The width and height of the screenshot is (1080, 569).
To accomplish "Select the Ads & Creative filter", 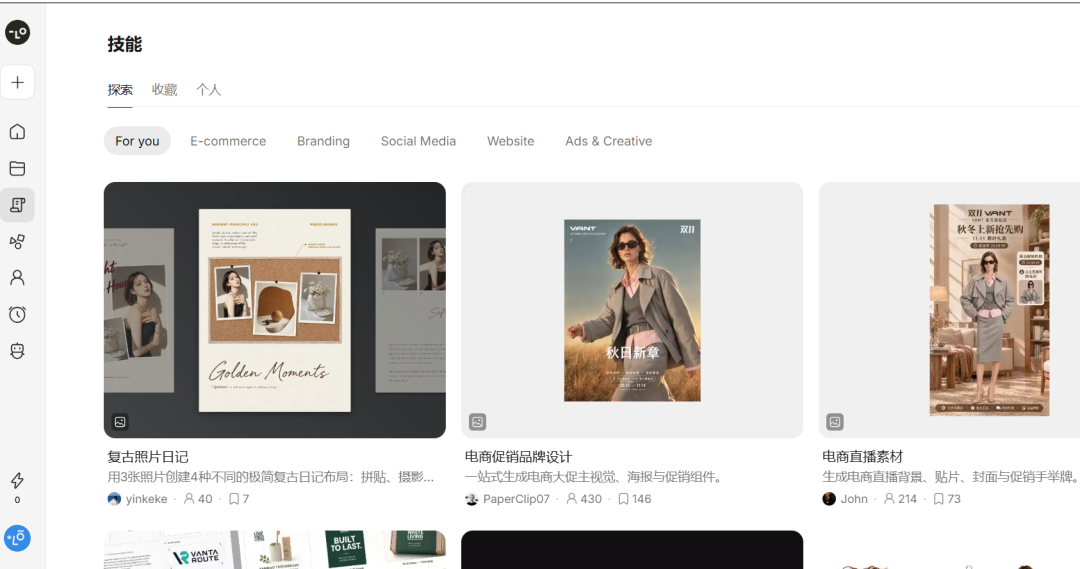I will [x=608, y=141].
